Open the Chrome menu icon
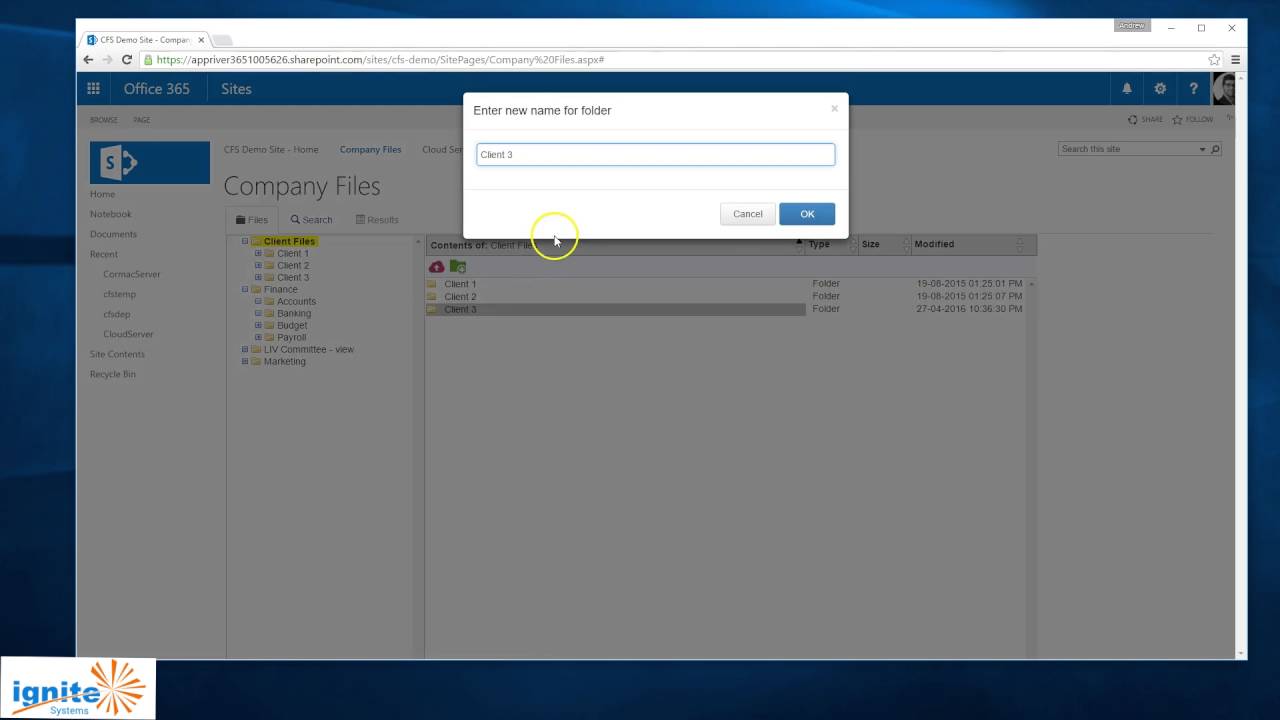This screenshot has height=720, width=1280. coord(1235,60)
